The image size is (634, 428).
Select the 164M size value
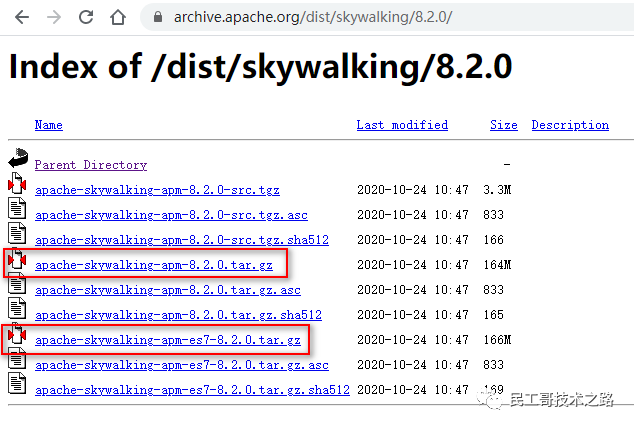click(x=497, y=265)
